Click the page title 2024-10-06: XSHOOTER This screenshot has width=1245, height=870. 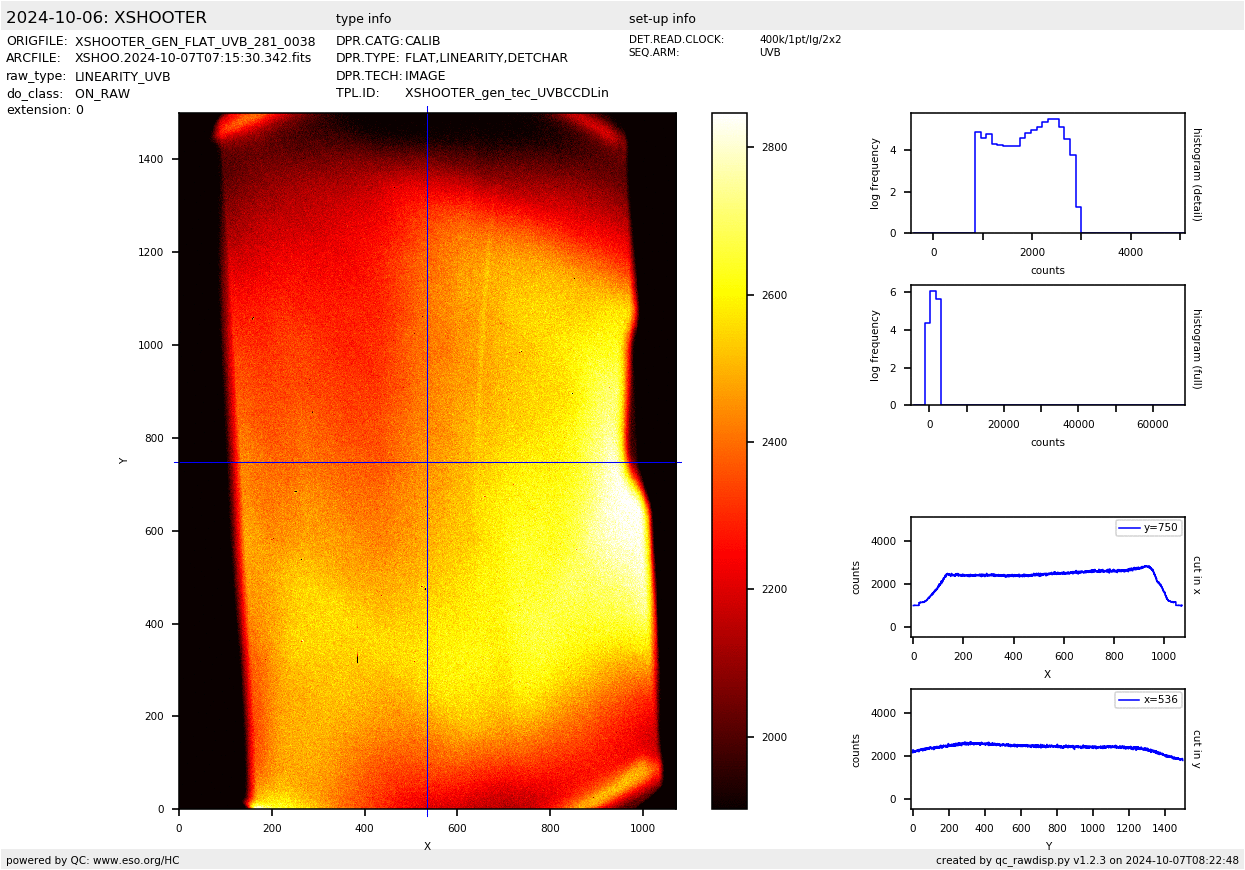(x=106, y=18)
